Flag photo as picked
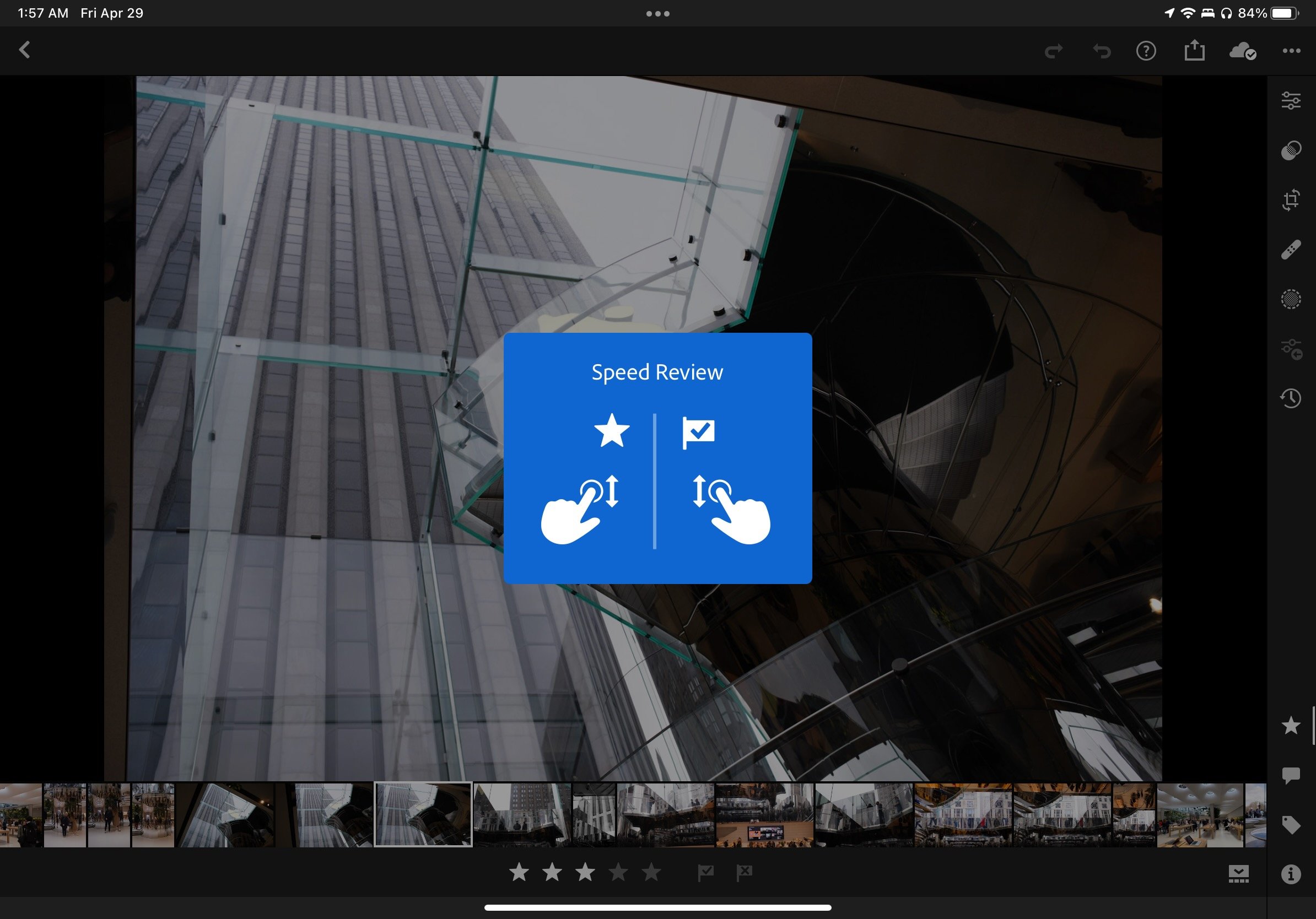 [x=705, y=873]
